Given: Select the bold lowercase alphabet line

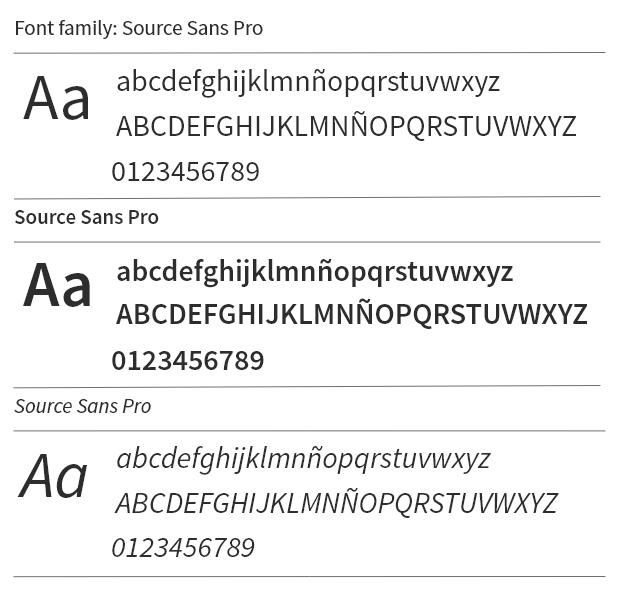Looking at the screenshot, I should pyautogui.click(x=314, y=272).
